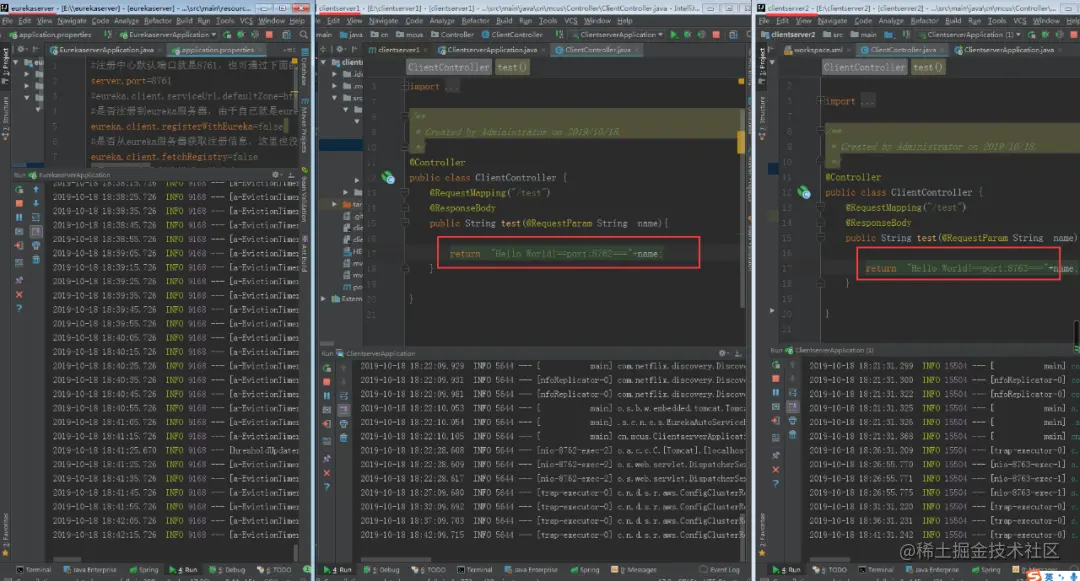Open the Debug tool window in clientserver1

(x=384, y=570)
